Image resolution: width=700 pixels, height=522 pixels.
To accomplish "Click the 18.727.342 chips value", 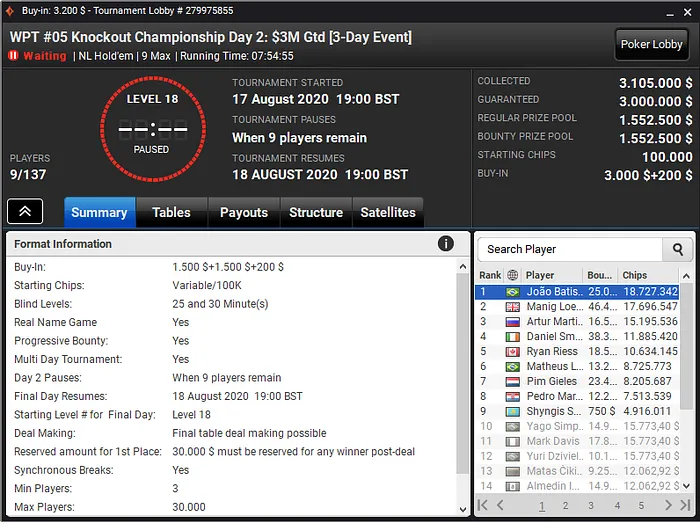I will pos(650,292).
